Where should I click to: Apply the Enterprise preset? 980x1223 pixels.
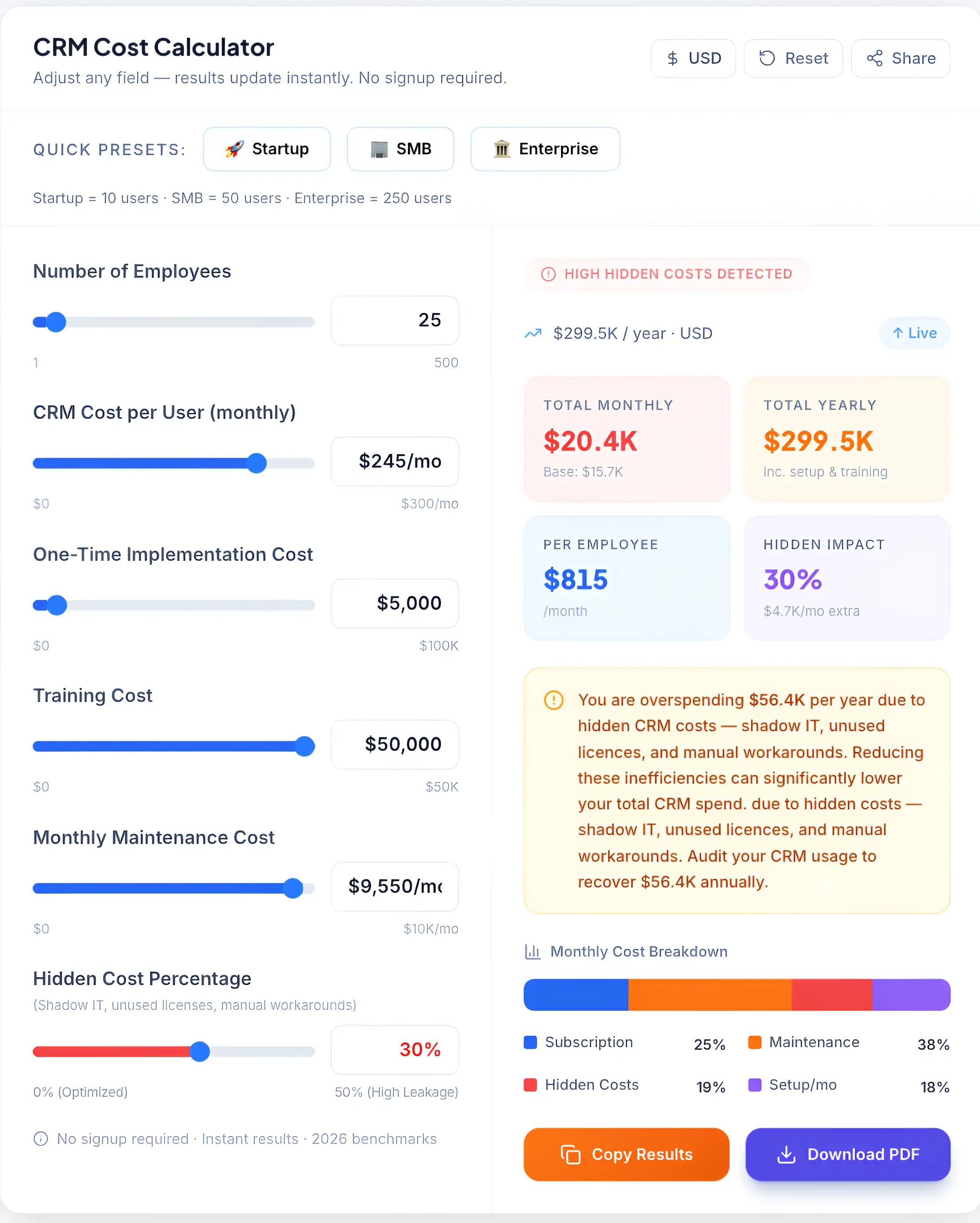(x=545, y=149)
